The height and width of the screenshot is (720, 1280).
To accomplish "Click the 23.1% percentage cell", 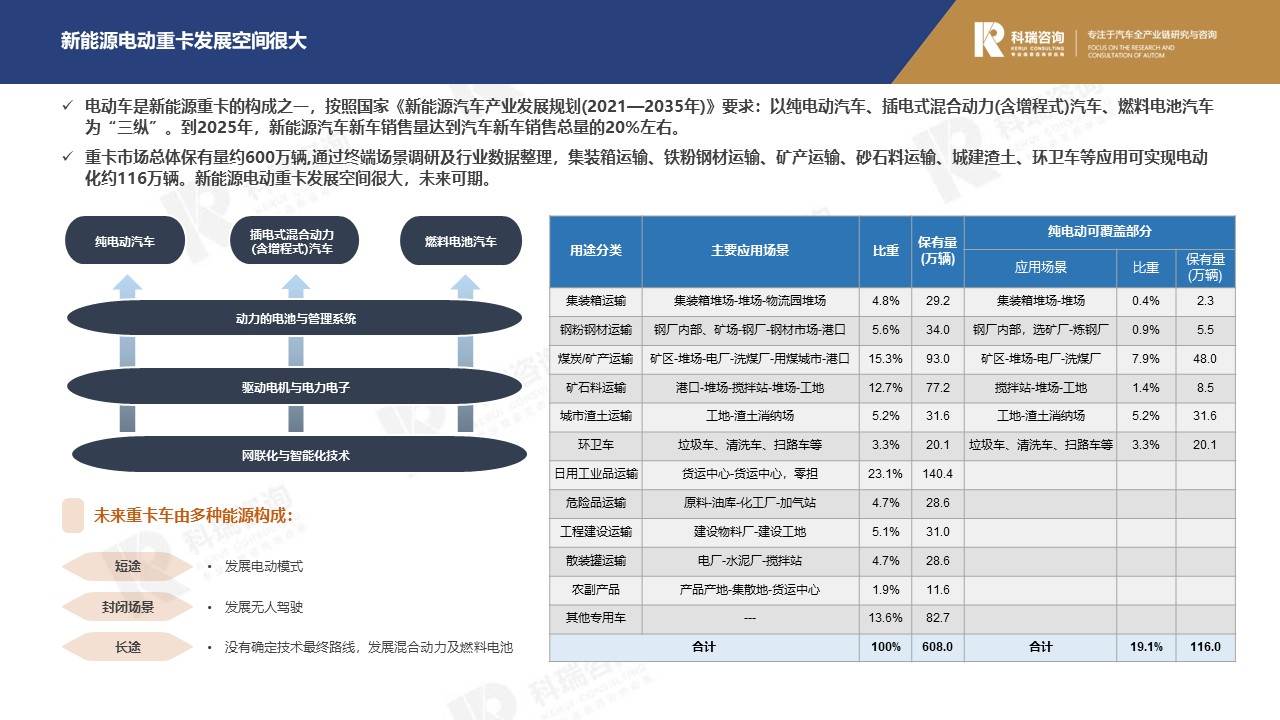I will 886,473.
